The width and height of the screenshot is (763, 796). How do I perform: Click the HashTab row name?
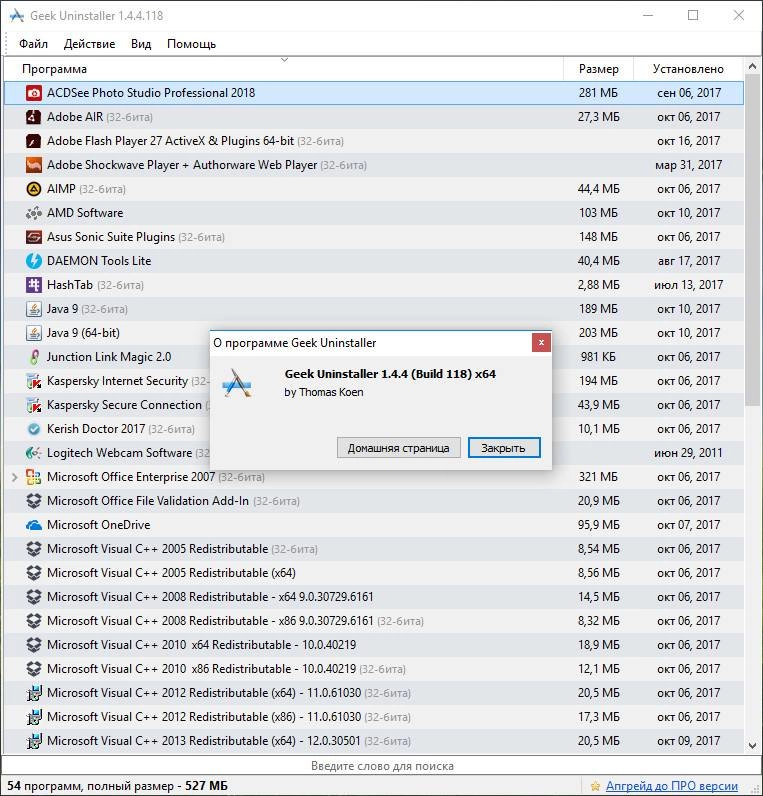(x=70, y=285)
